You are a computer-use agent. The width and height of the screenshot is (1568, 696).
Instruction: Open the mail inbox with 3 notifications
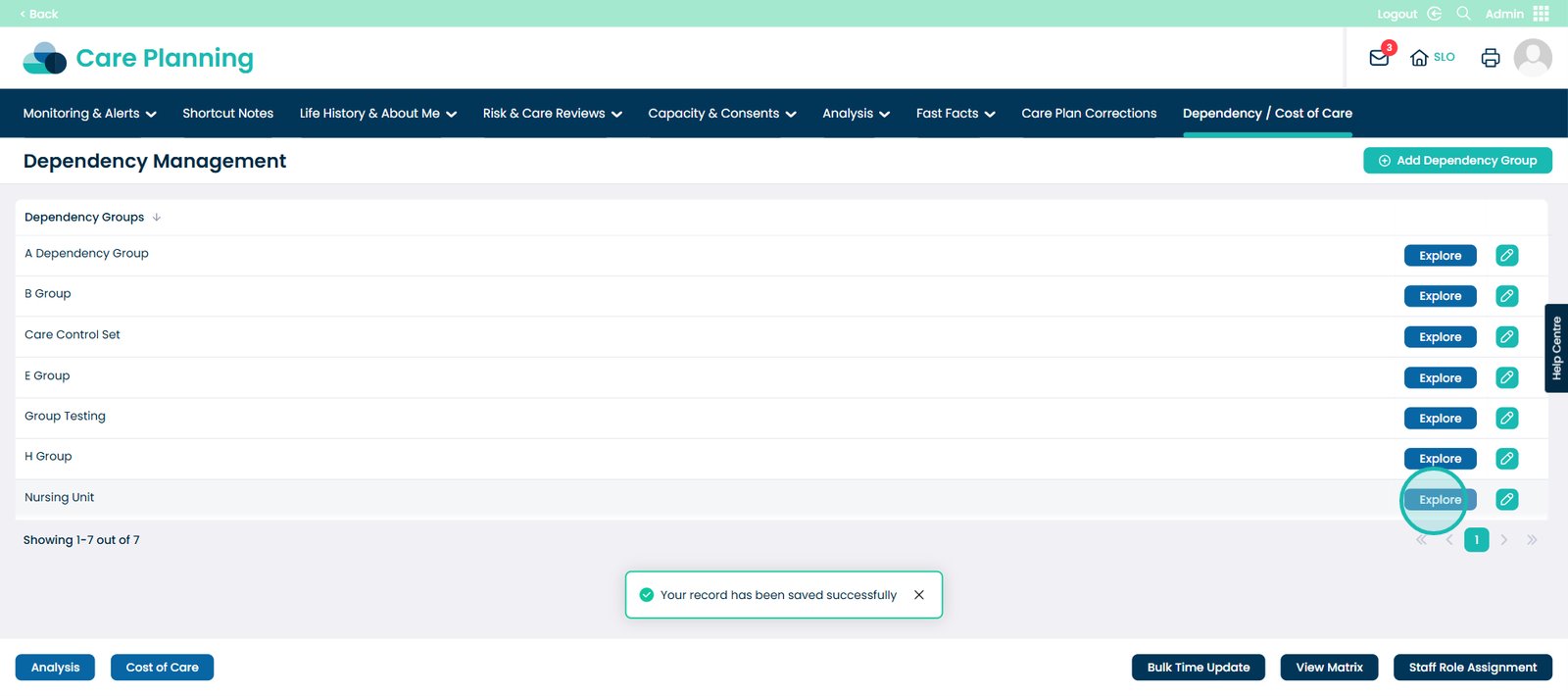pos(1379,58)
